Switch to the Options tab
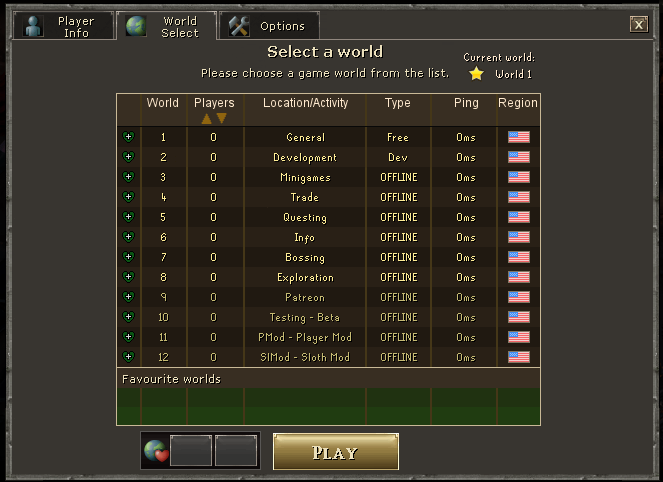The image size is (663, 482). [269, 26]
